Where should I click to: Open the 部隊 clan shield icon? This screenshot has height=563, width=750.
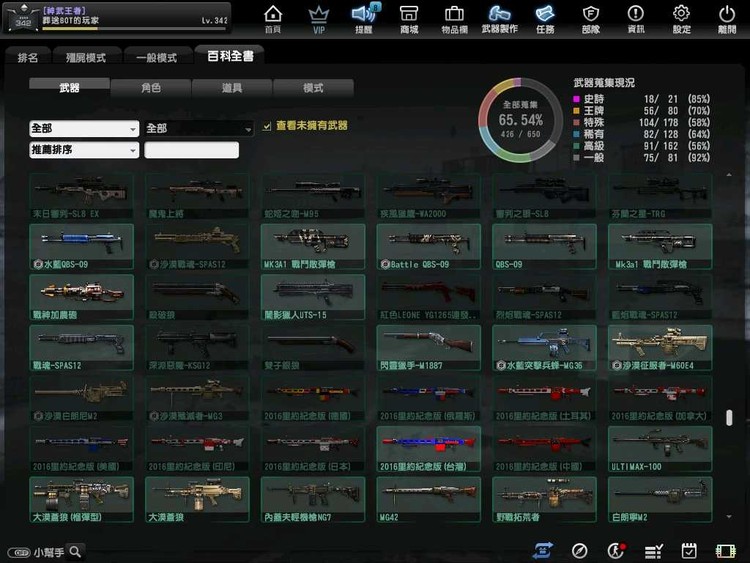[x=591, y=18]
